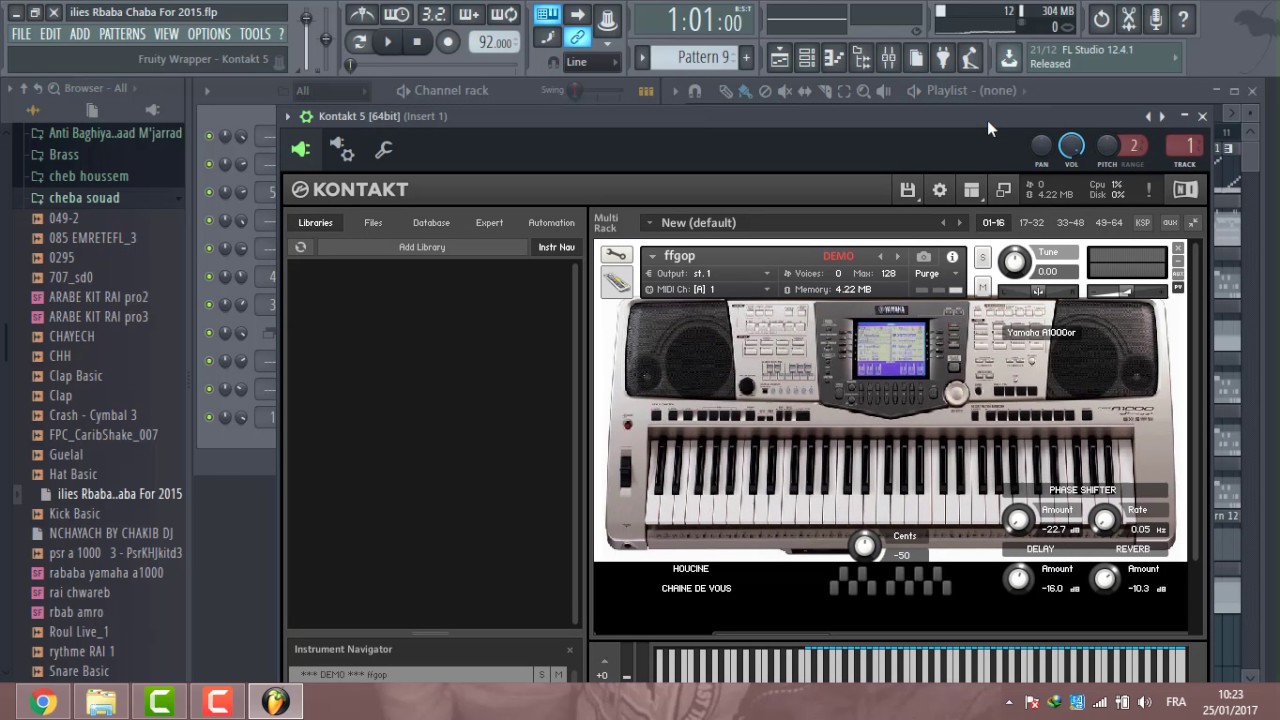This screenshot has height=720, width=1280.
Task: Open the OPTIONS menu
Action: click(x=209, y=34)
